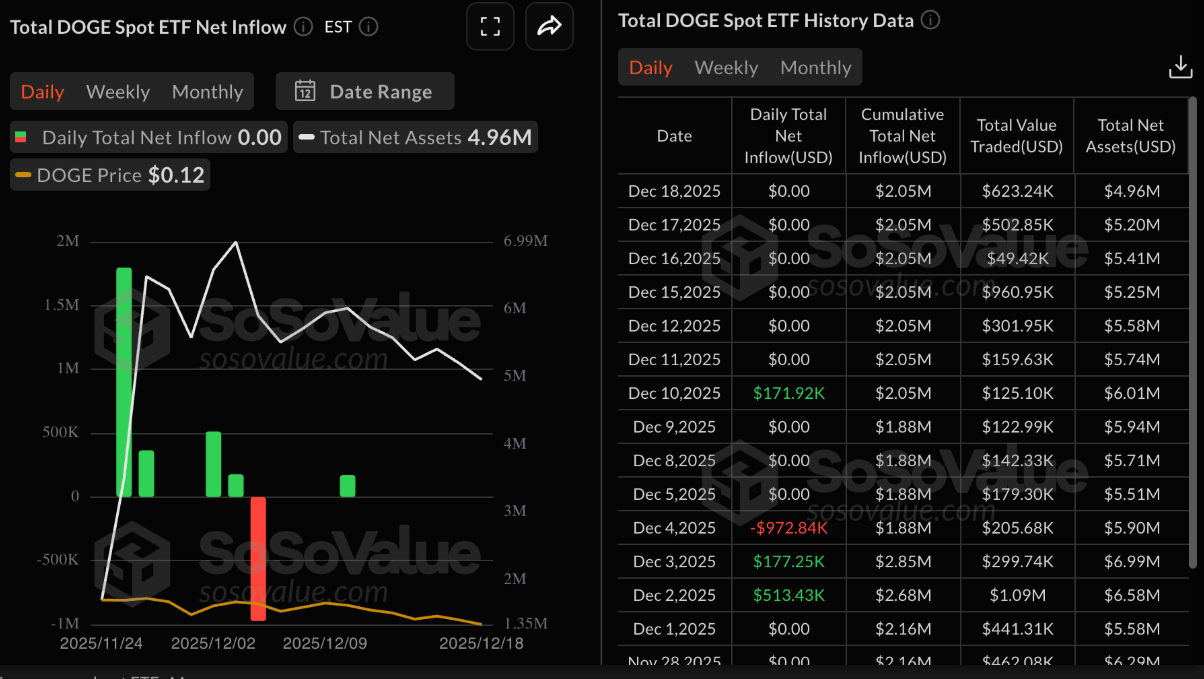Open info tooltip for History Data table
Viewport: 1204px width, 679px height.
tap(930, 19)
